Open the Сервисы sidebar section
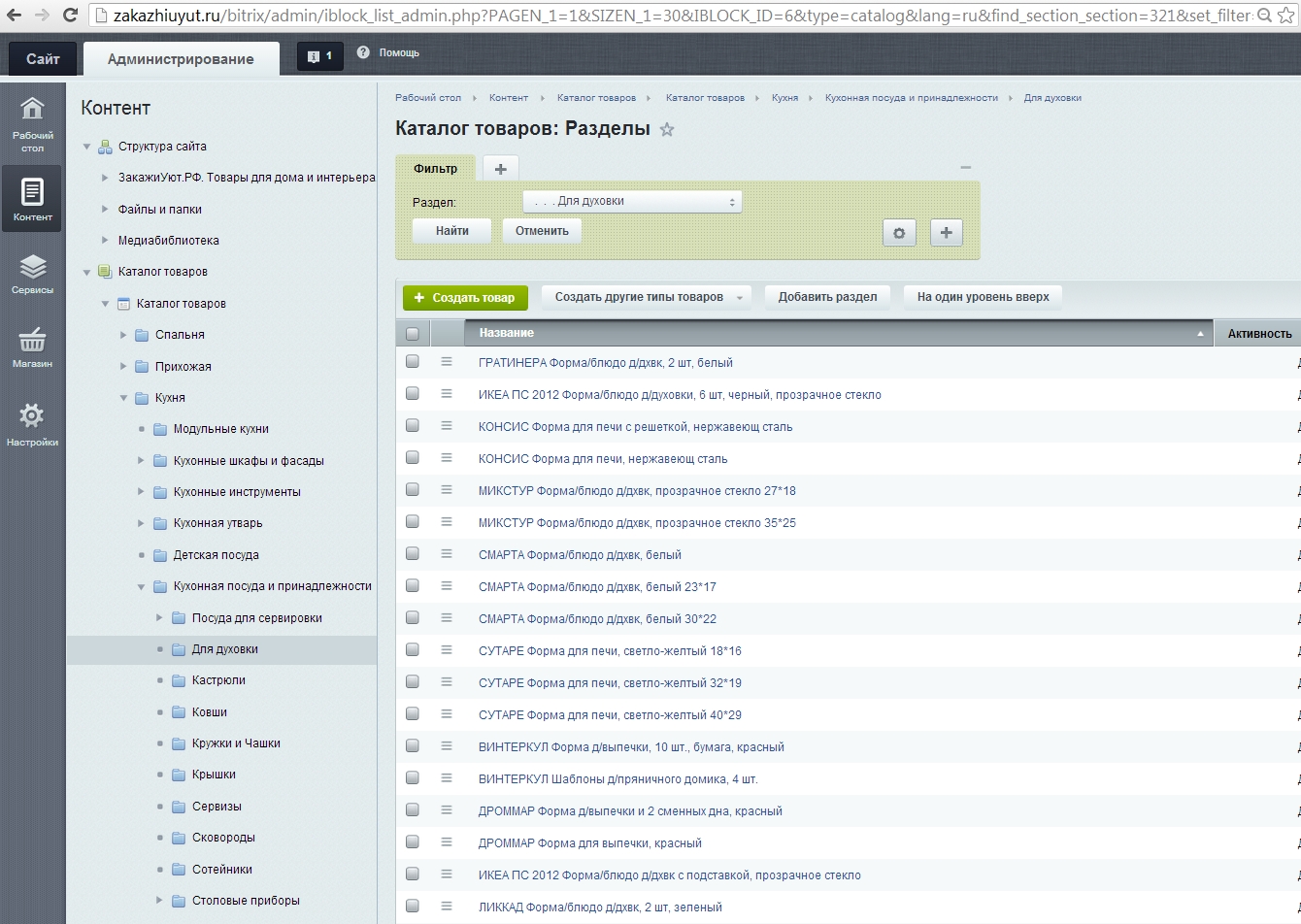The width and height of the screenshot is (1301, 924). click(x=32, y=274)
